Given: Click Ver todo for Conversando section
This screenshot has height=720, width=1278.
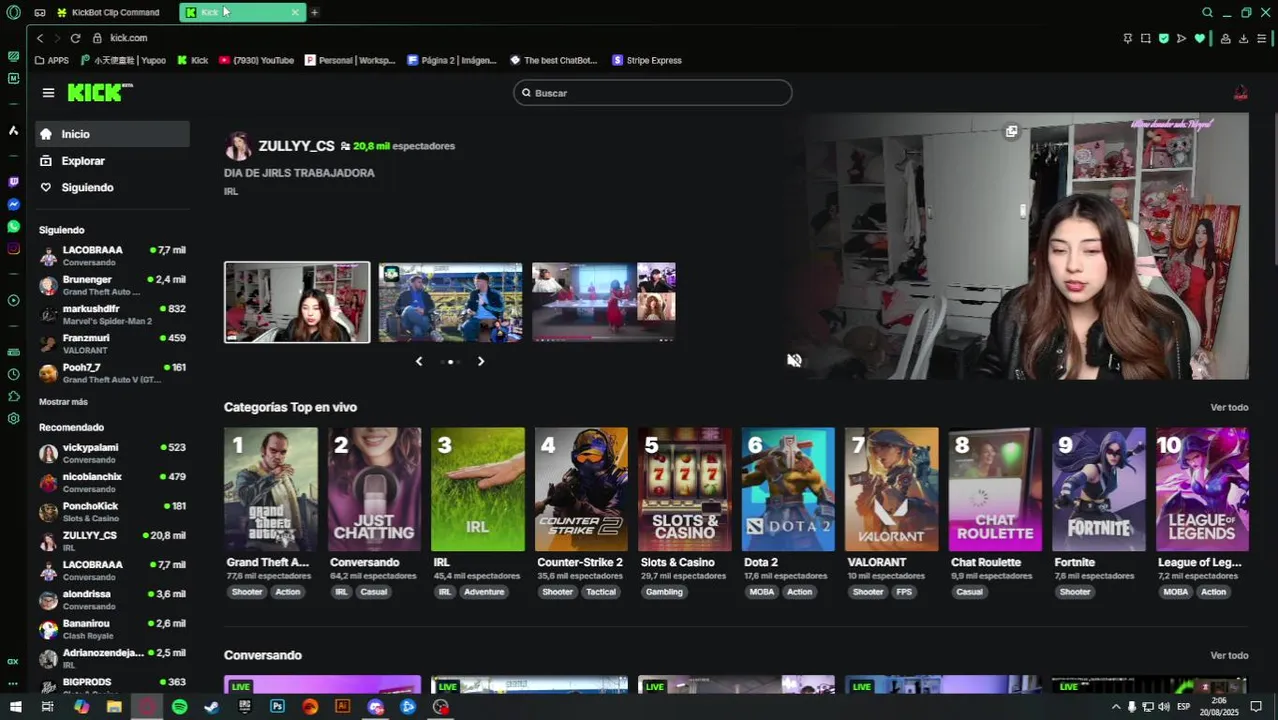Looking at the screenshot, I should [1229, 655].
